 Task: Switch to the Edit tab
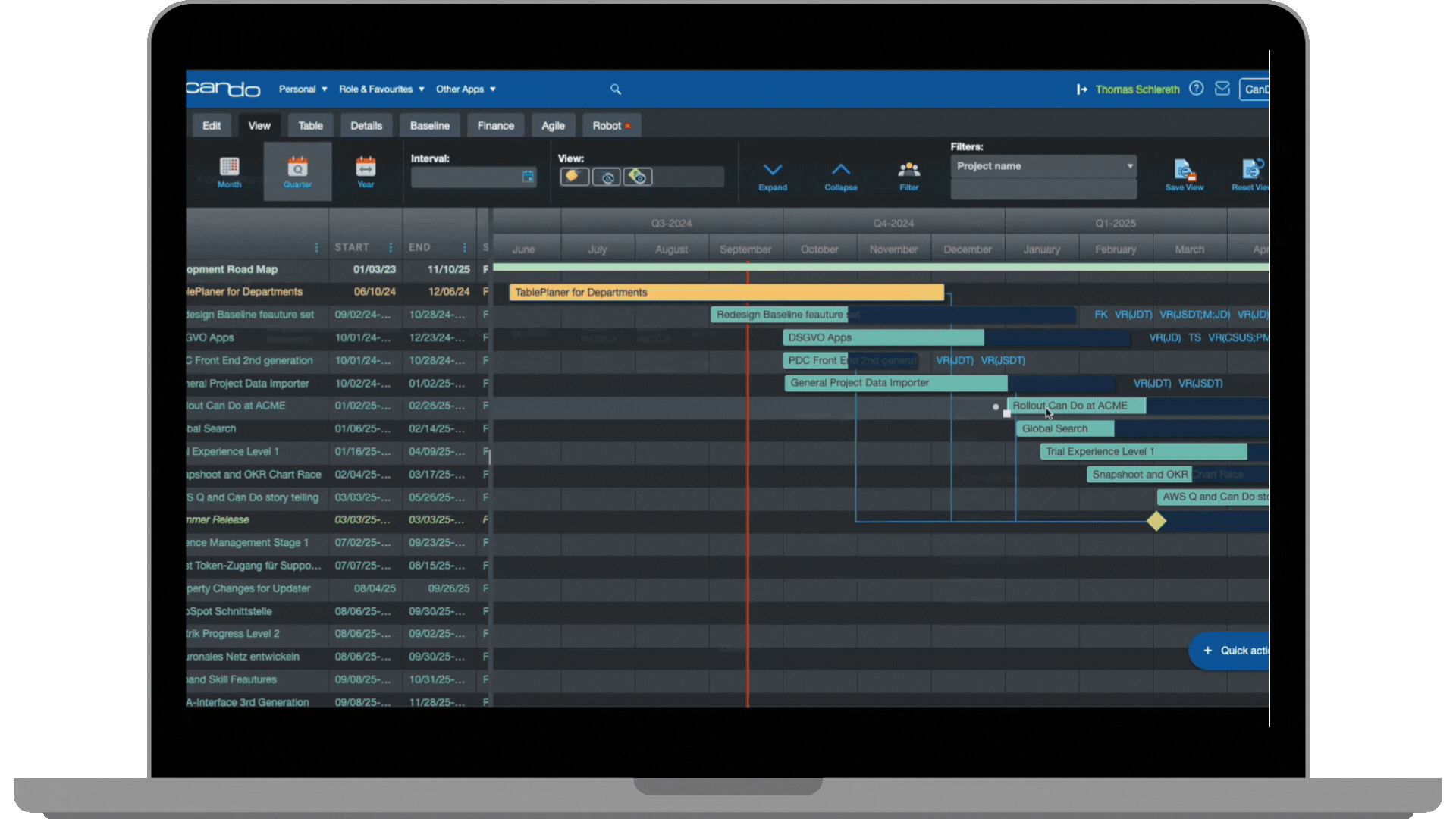coord(212,126)
